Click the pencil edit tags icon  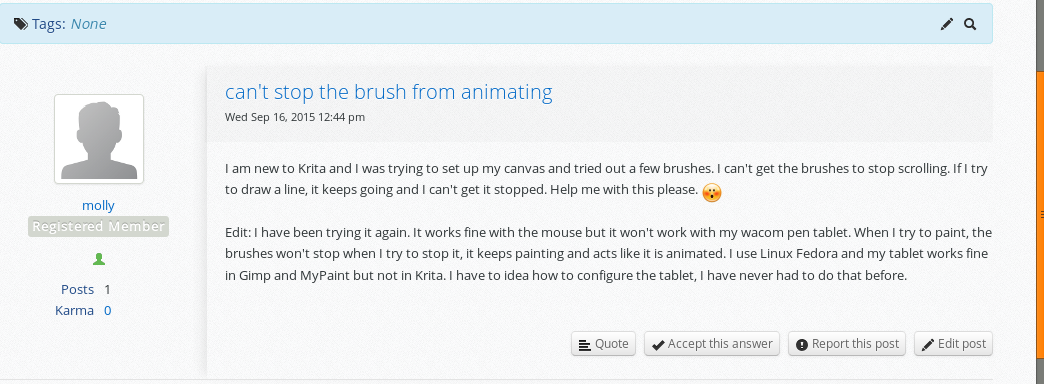tap(947, 24)
